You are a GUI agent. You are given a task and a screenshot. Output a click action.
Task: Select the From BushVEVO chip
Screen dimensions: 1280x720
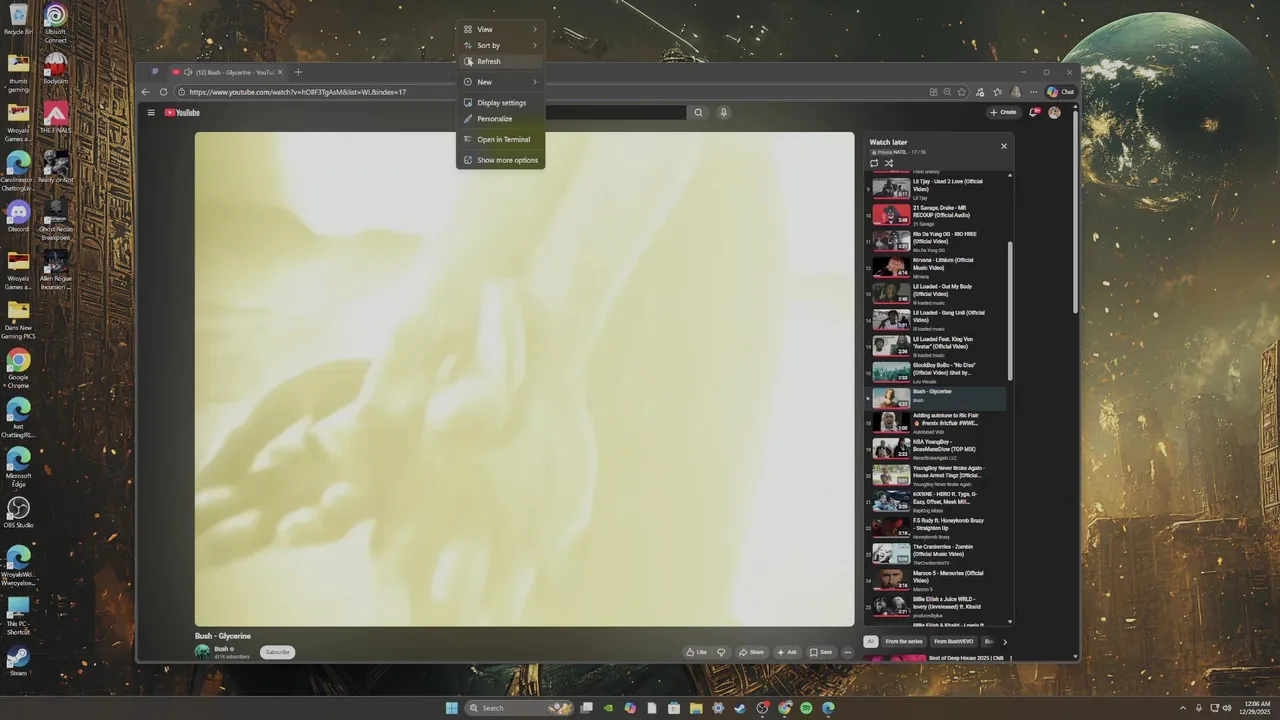pyautogui.click(x=954, y=641)
